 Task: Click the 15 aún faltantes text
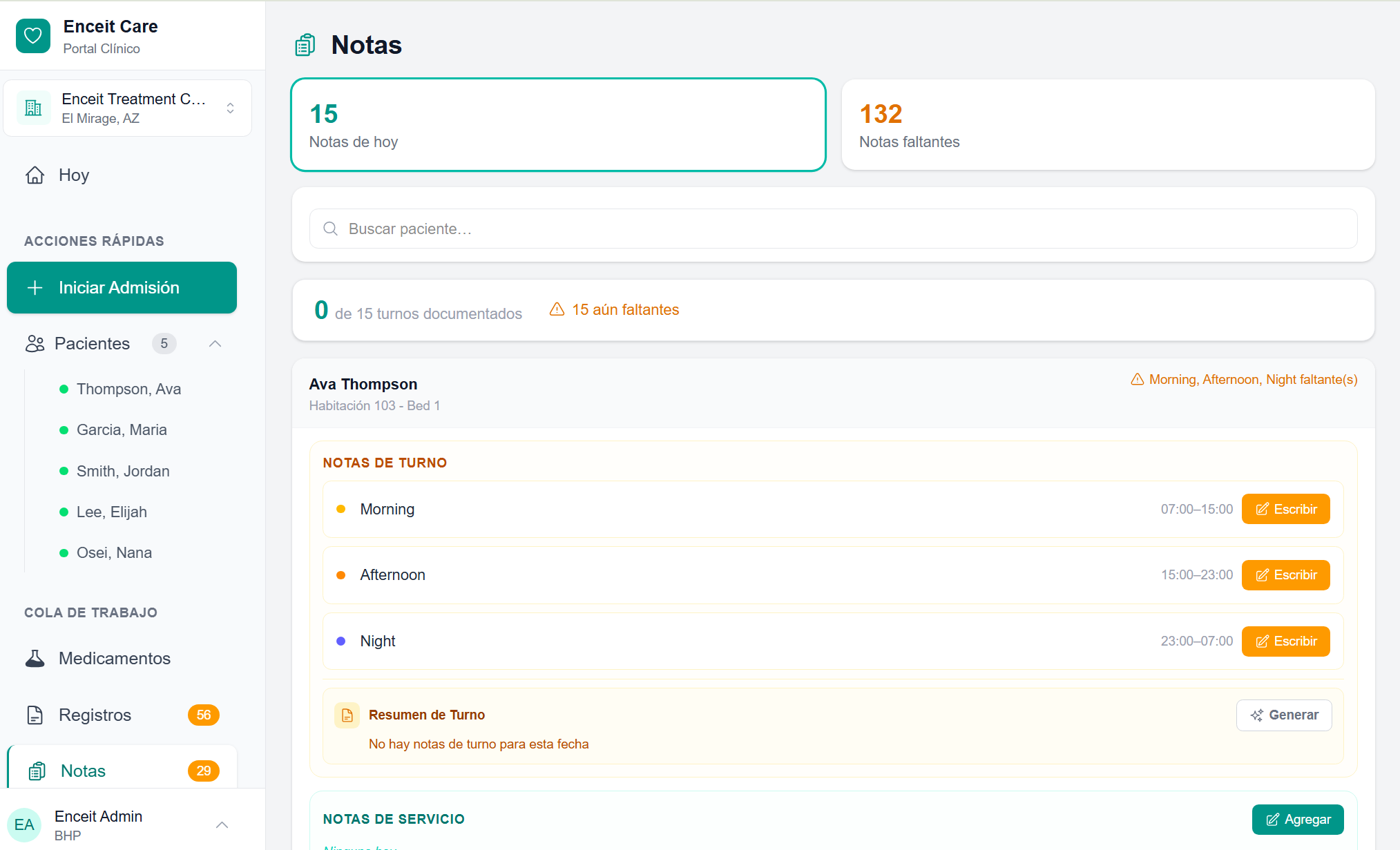[626, 310]
